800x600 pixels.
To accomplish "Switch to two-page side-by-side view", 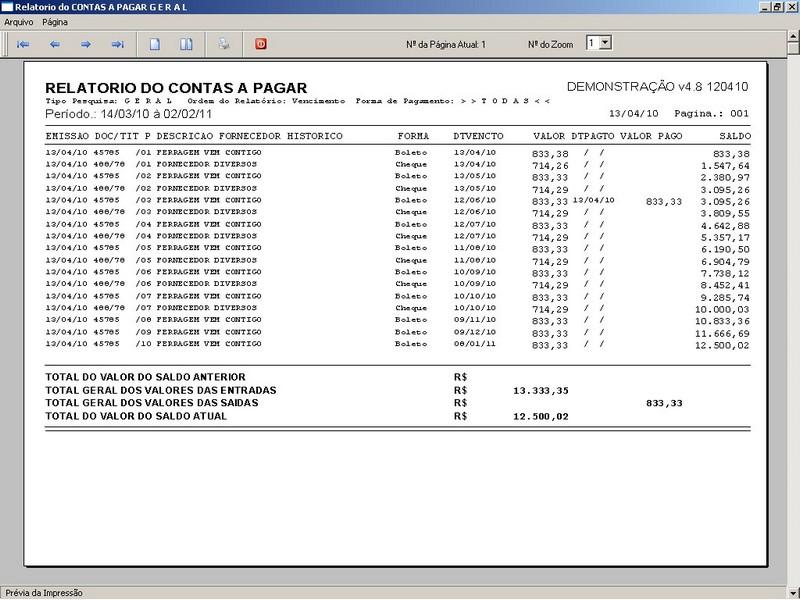I will [x=185, y=44].
